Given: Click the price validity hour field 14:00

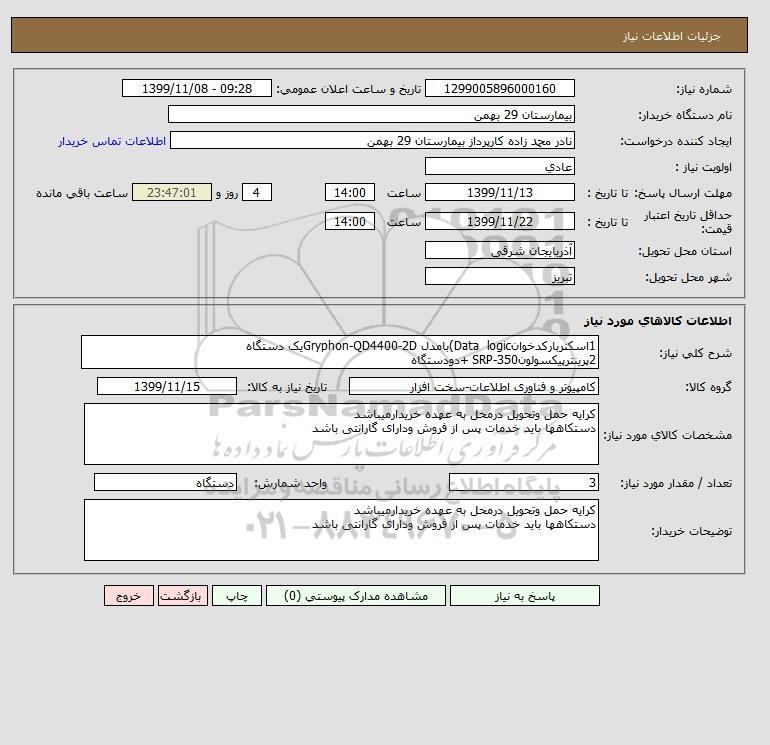Looking at the screenshot, I should coord(350,221).
